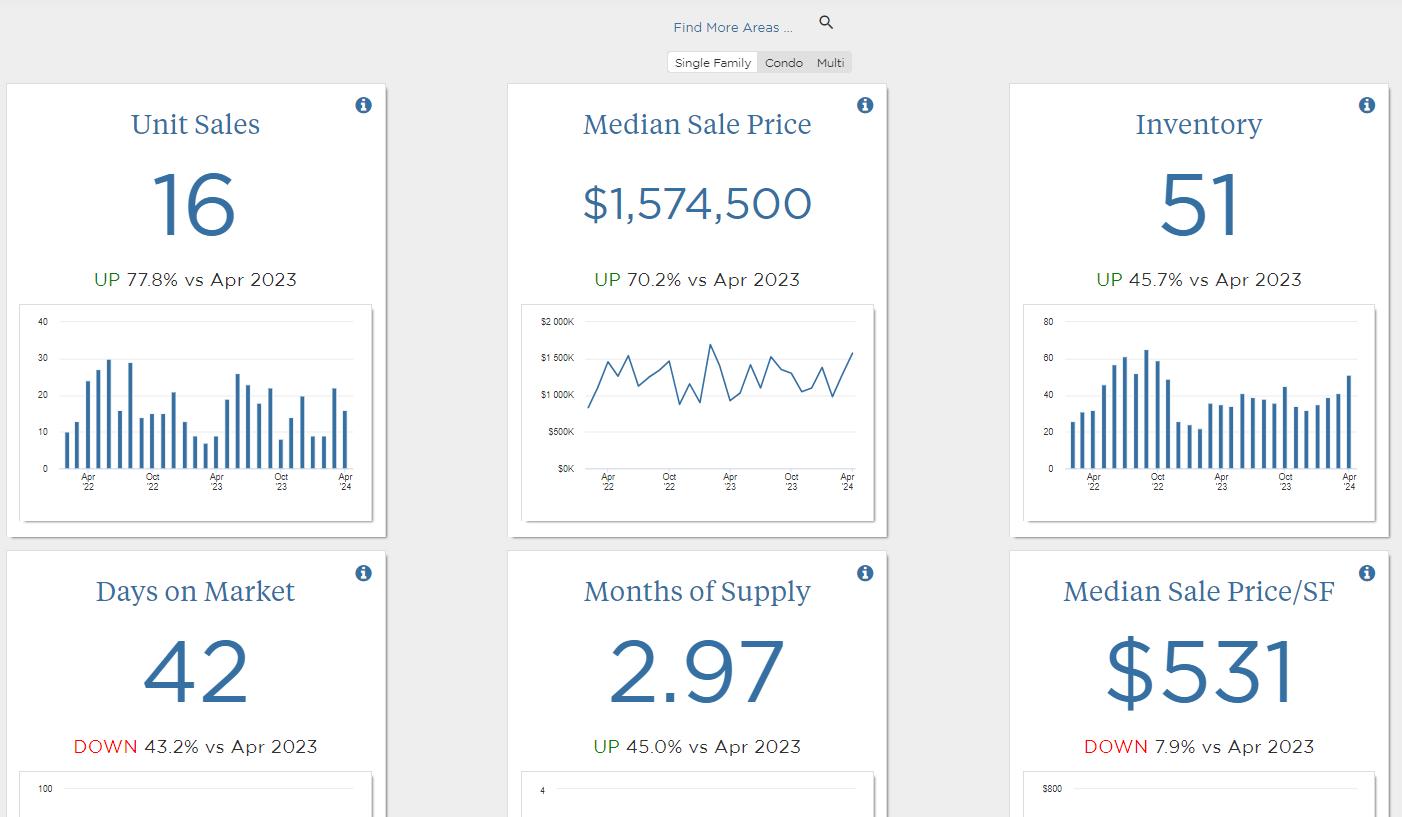This screenshot has width=1402, height=817.
Task: Click the Unit Sales card title
Action: (196, 125)
